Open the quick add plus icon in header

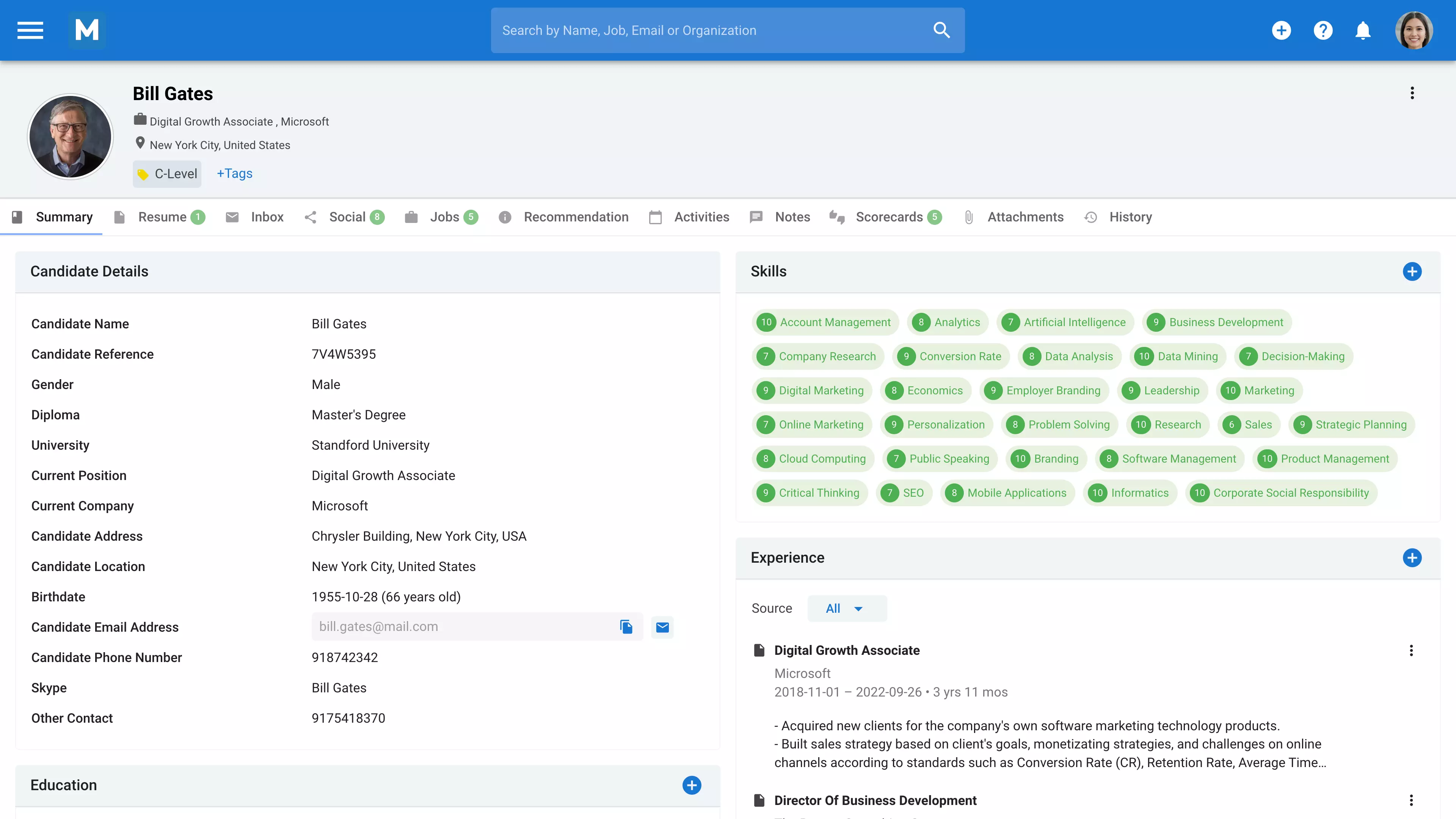tap(1281, 30)
